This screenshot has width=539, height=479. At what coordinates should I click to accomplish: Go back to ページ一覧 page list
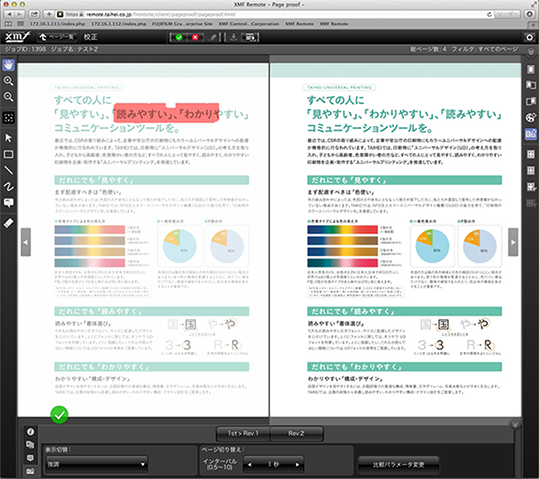[57, 37]
